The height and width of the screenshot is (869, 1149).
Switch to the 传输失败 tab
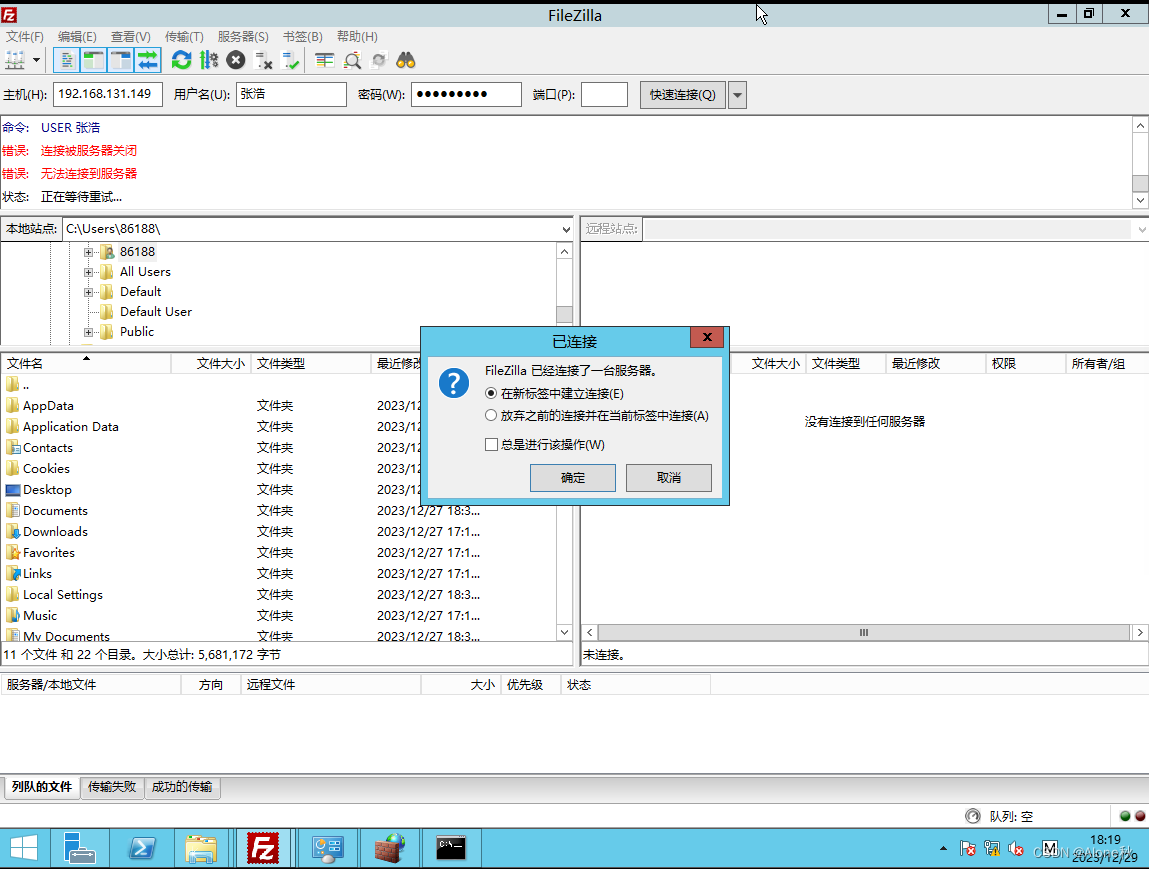[x=112, y=787]
